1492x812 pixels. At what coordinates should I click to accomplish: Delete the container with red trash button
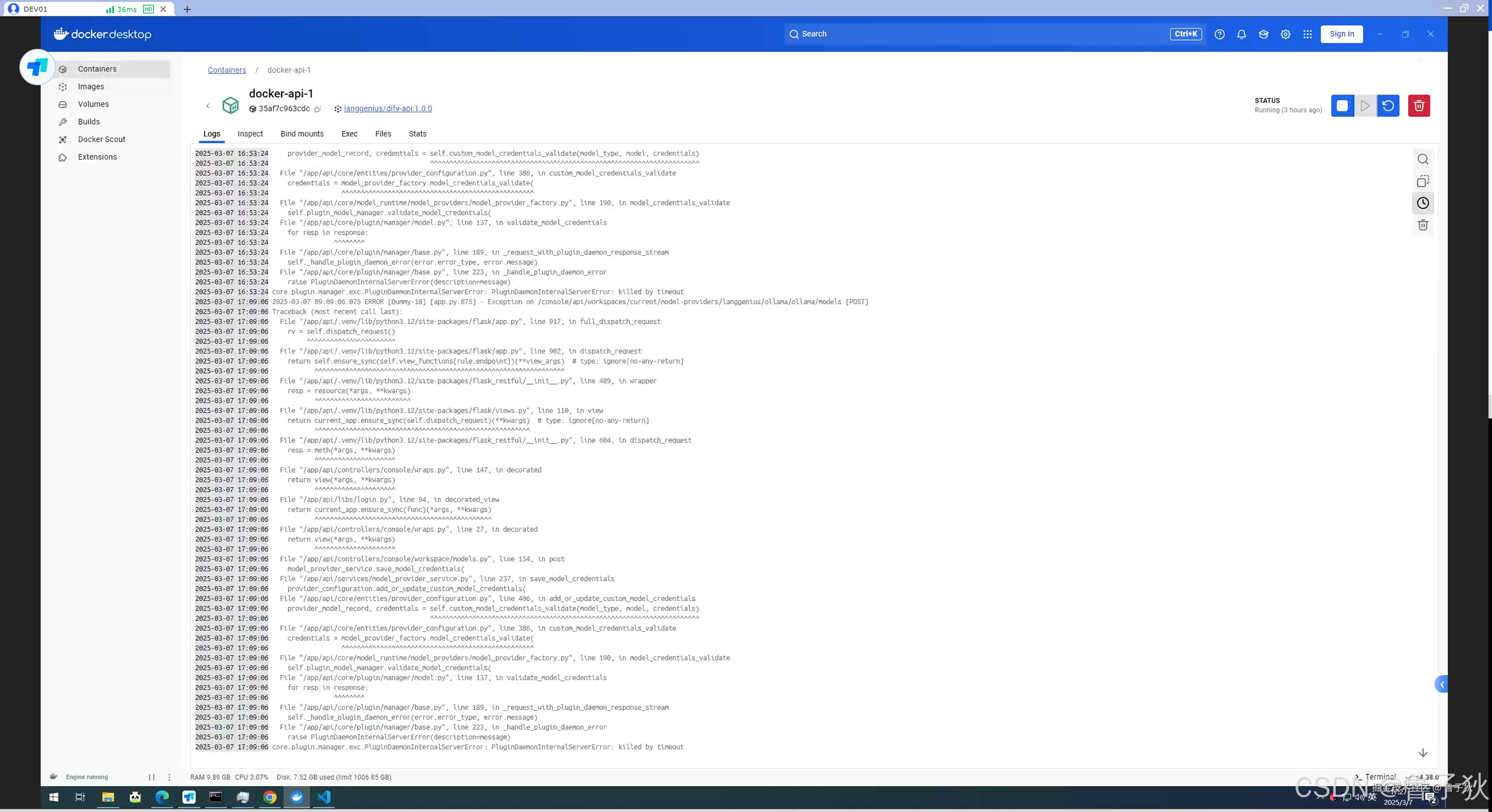(x=1418, y=106)
